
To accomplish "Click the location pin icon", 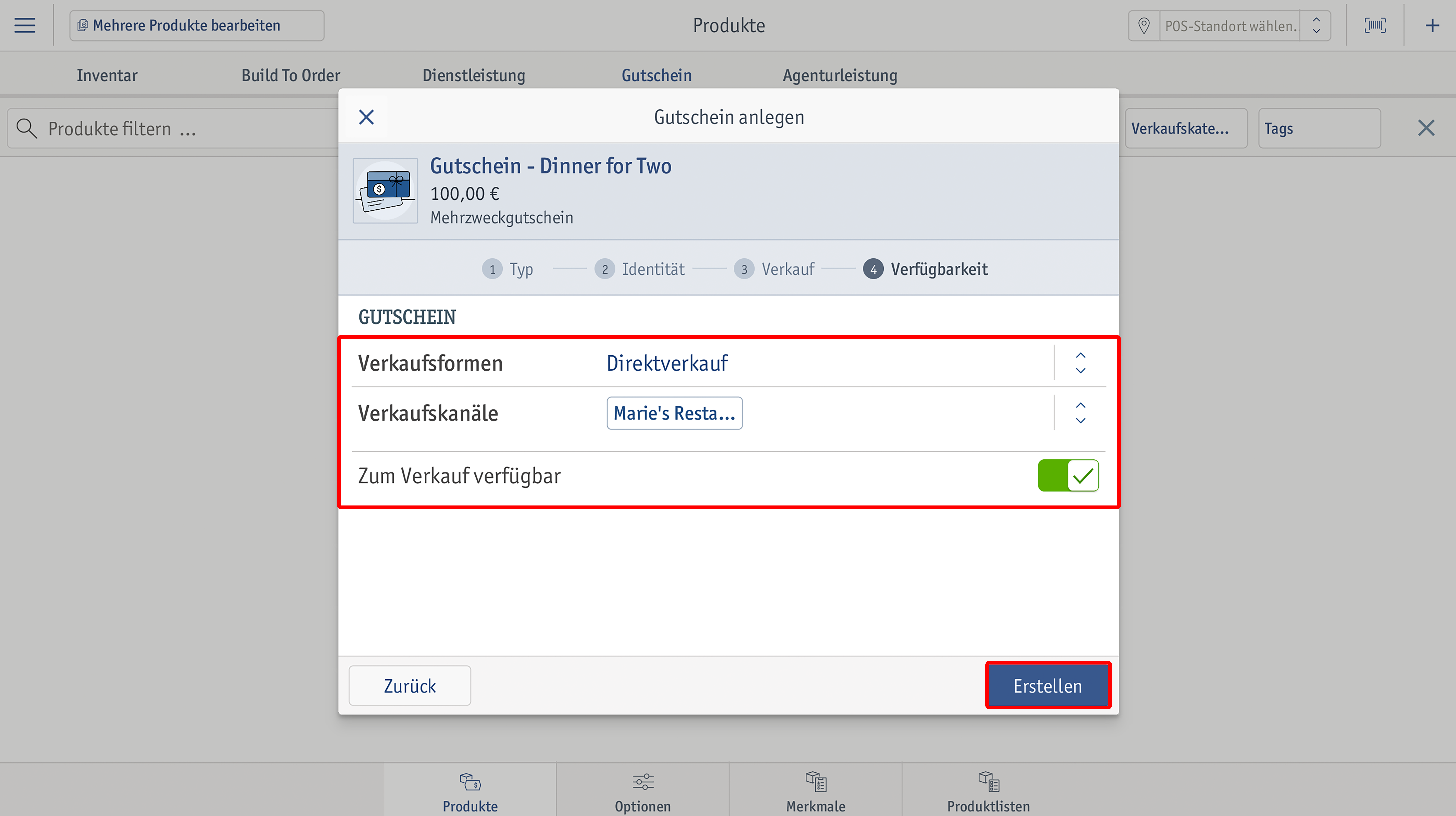I will (1144, 26).
